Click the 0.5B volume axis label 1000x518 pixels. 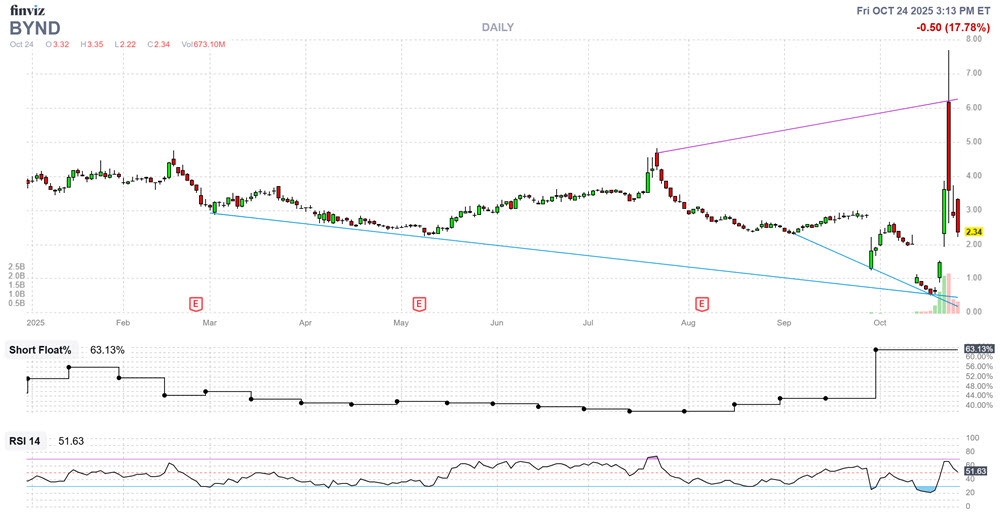(17, 304)
